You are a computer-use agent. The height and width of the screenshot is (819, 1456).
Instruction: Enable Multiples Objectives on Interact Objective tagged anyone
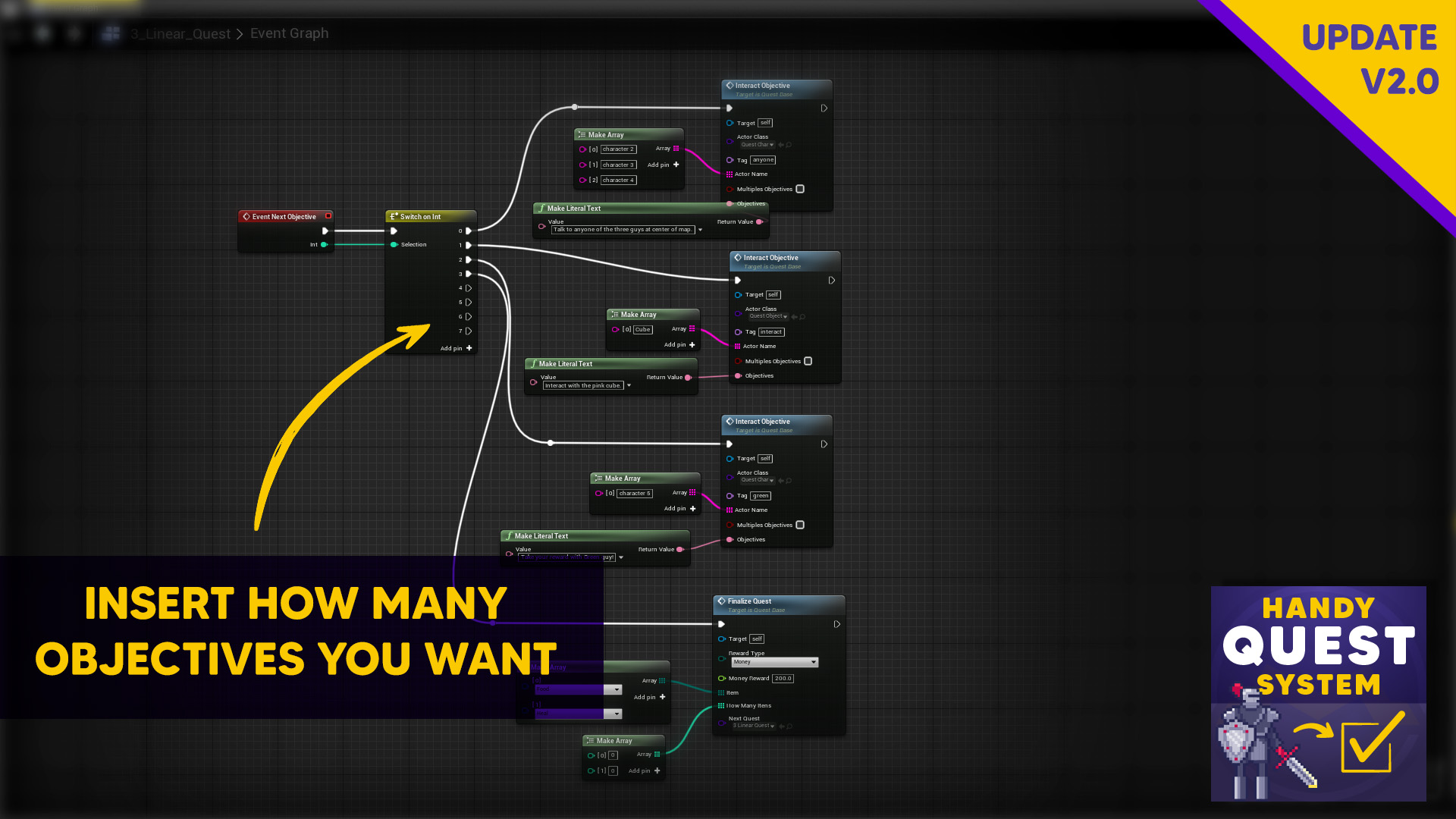pos(800,189)
